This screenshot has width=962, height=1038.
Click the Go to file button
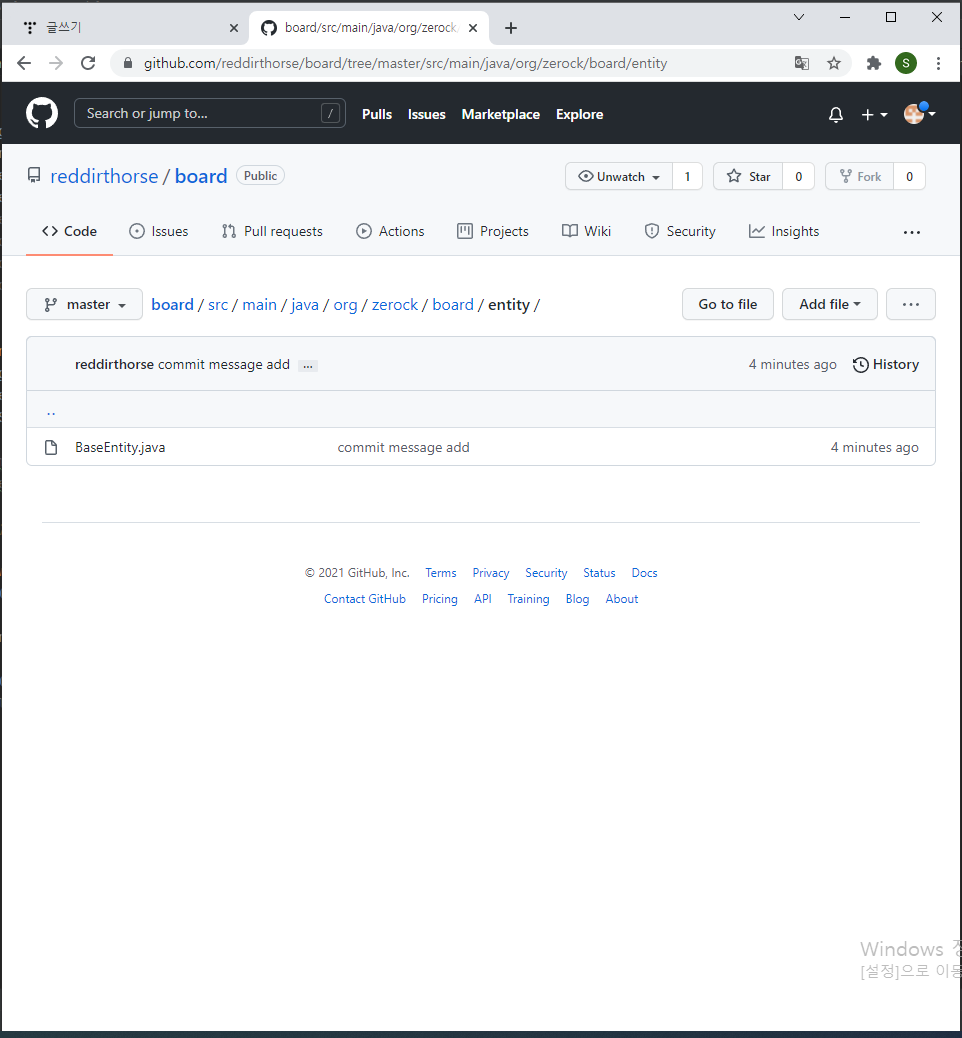[728, 304]
